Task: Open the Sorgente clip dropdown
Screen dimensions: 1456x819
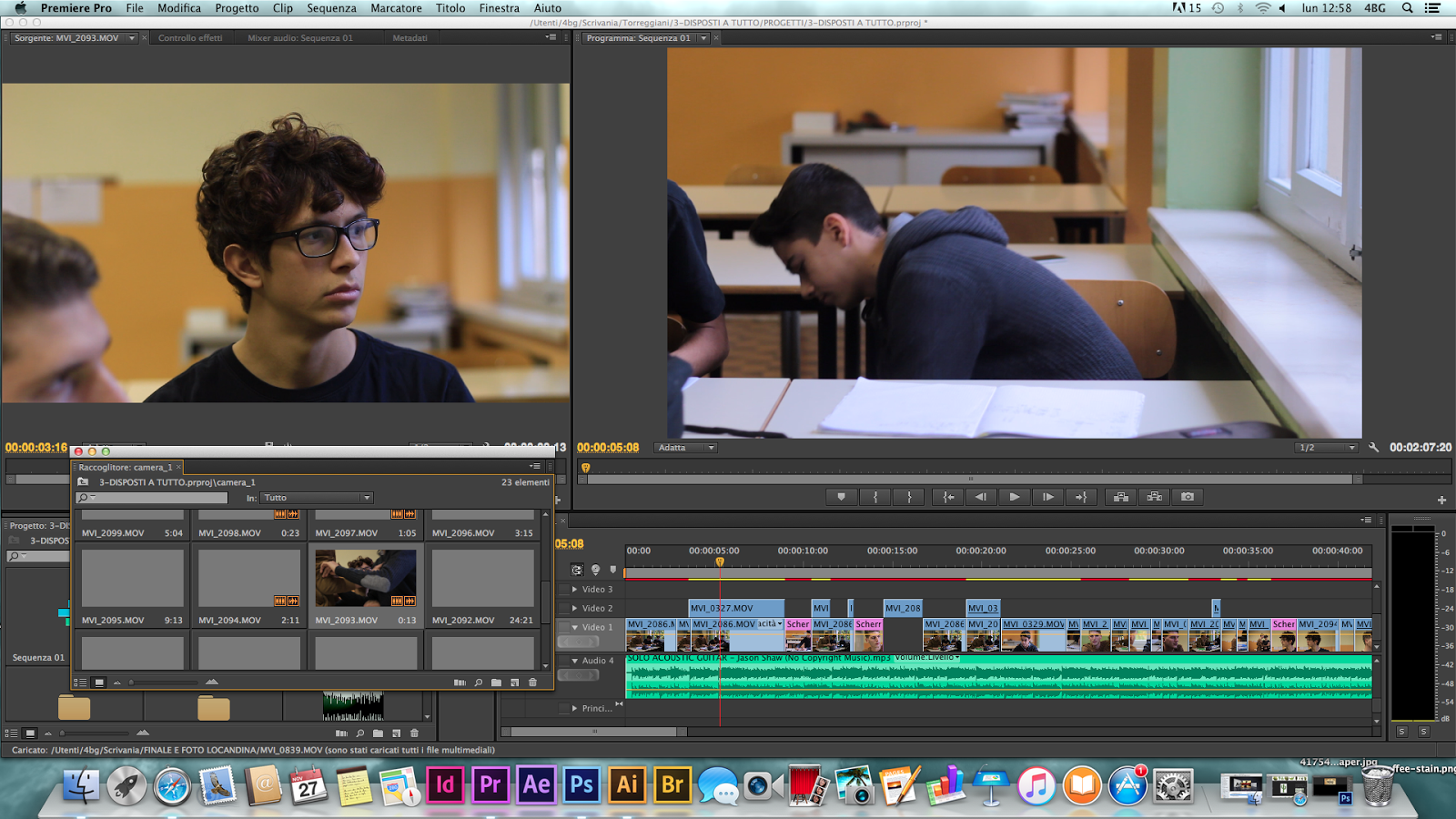Action: pyautogui.click(x=132, y=38)
